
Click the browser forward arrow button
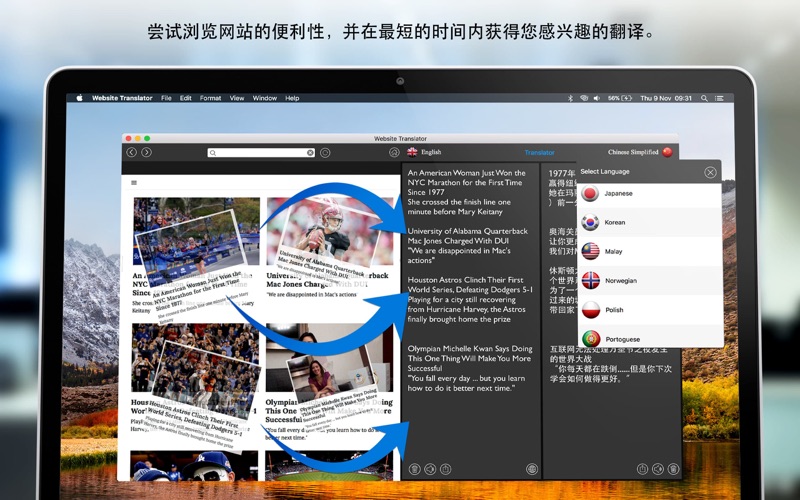[x=147, y=152]
